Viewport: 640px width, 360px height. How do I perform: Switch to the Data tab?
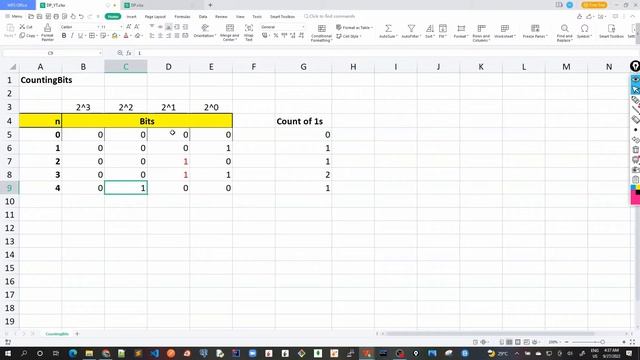pyautogui.click(x=203, y=17)
